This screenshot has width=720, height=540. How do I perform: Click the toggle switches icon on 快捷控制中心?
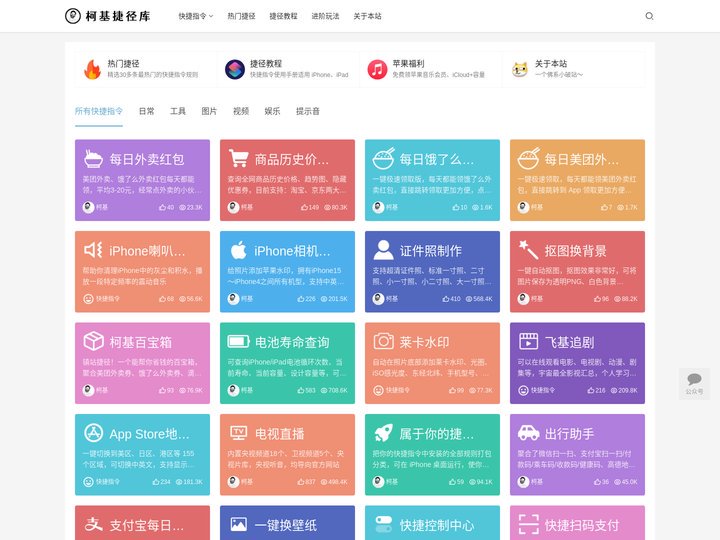click(383, 524)
